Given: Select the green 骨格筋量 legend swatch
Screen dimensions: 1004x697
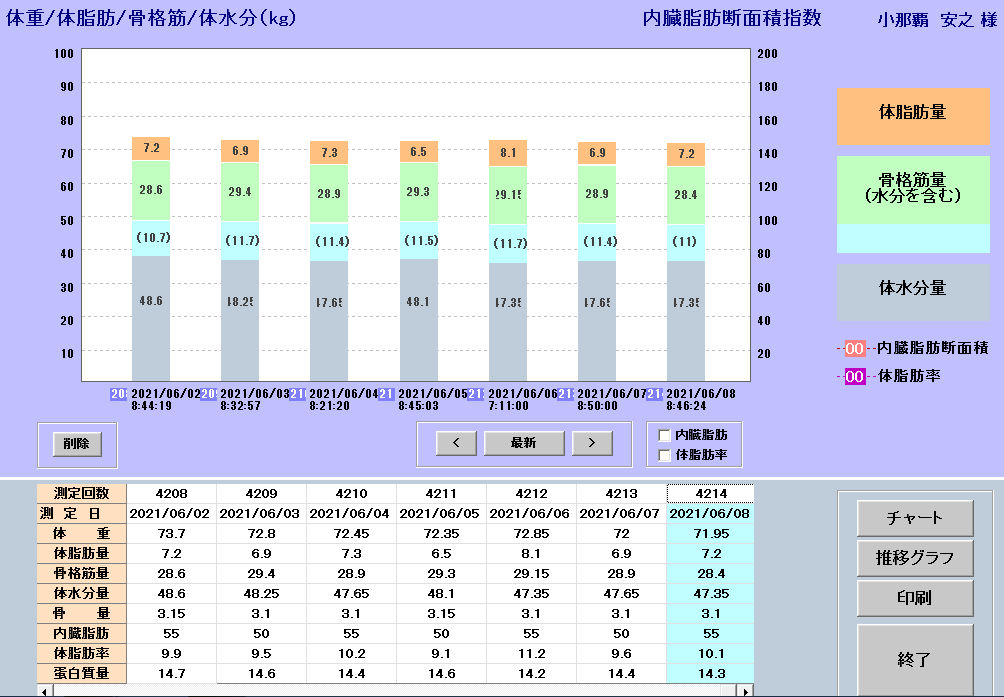Looking at the screenshot, I should 912,188.
